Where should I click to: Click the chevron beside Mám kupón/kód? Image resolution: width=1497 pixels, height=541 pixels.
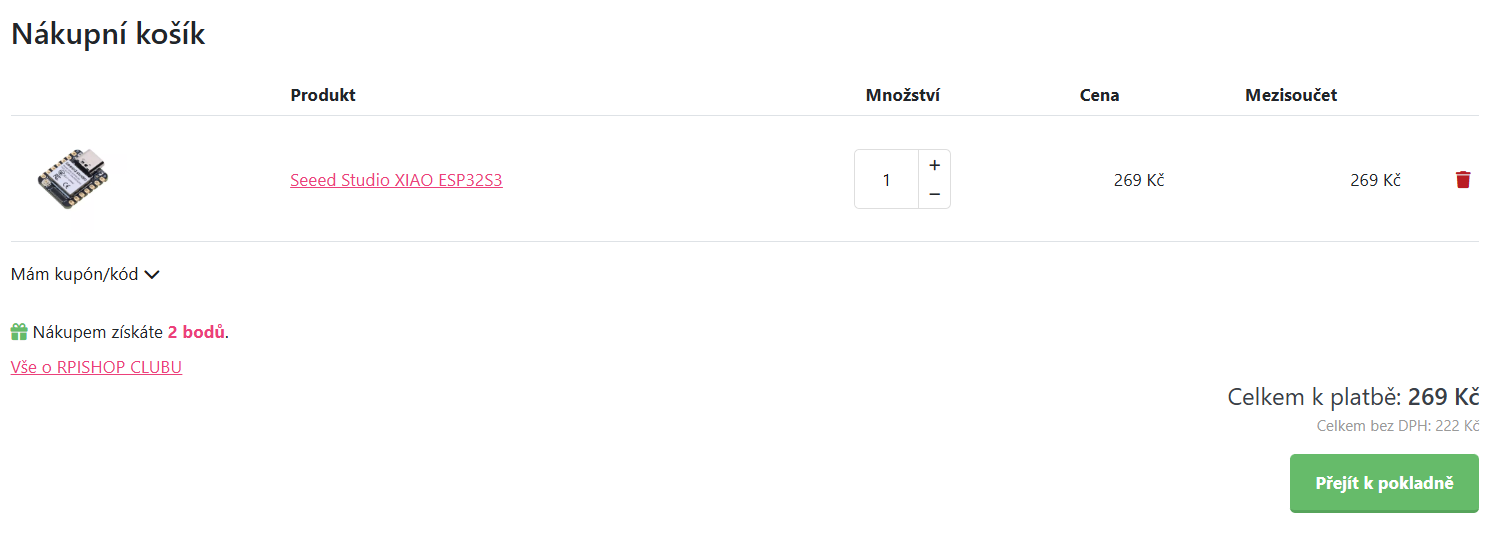pyautogui.click(x=152, y=274)
